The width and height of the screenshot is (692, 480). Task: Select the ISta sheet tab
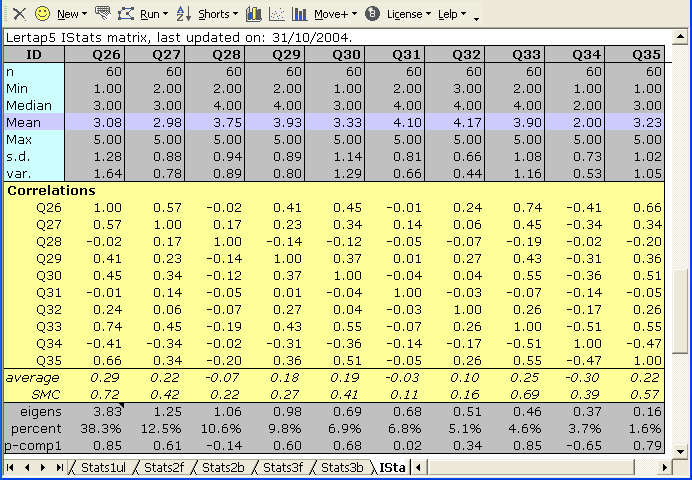point(392,468)
